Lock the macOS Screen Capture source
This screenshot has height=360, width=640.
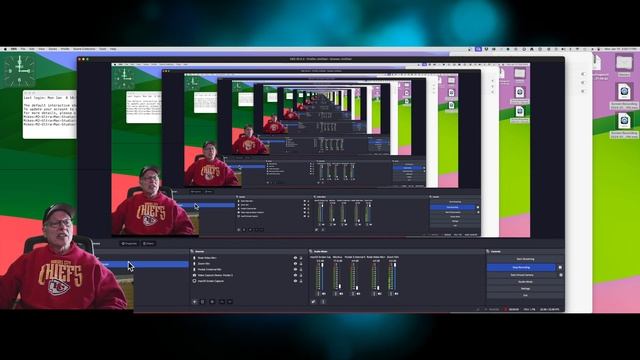(301, 281)
